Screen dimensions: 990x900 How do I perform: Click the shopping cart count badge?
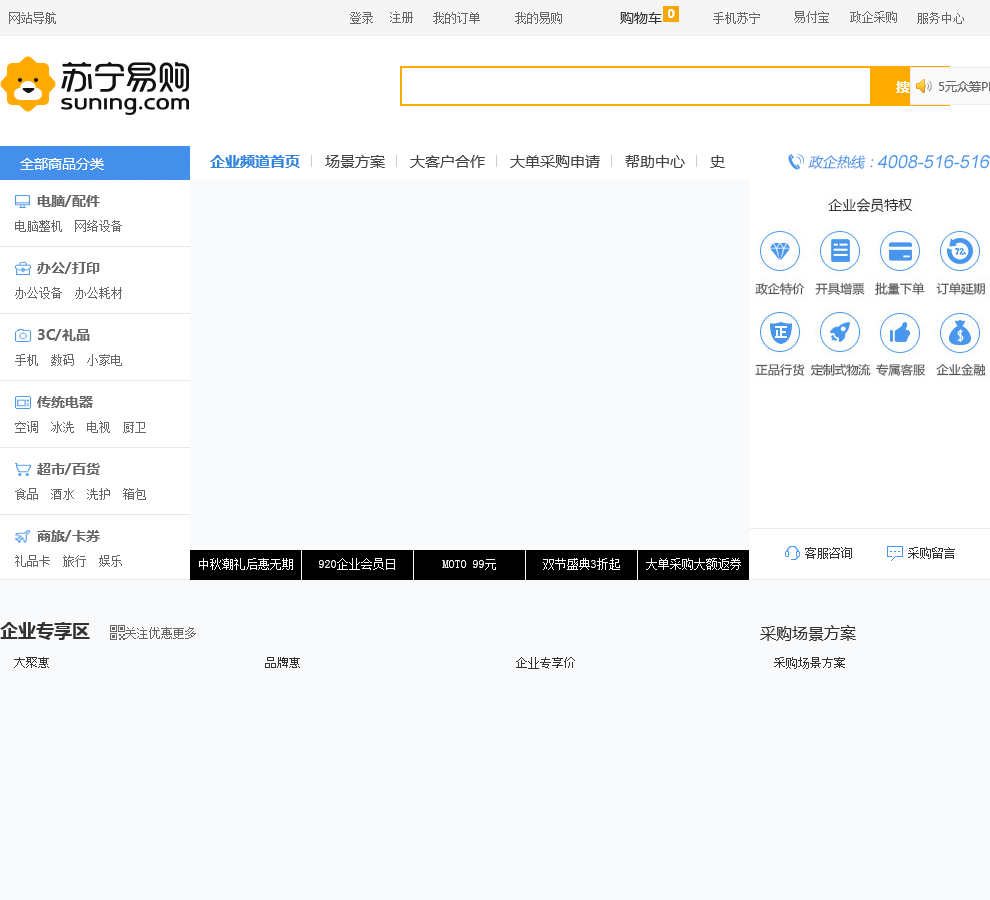pyautogui.click(x=671, y=14)
